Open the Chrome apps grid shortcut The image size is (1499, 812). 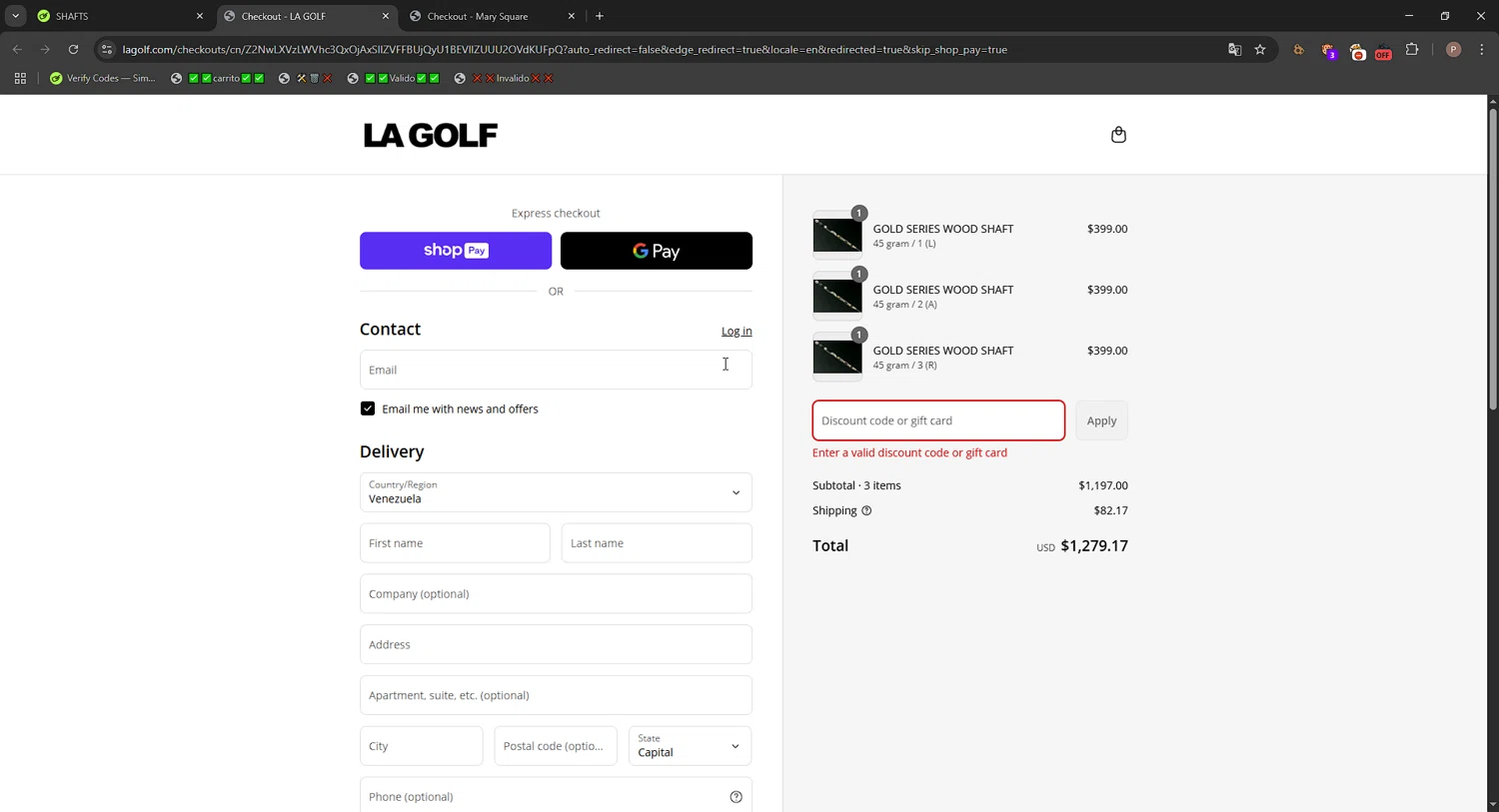[20, 78]
